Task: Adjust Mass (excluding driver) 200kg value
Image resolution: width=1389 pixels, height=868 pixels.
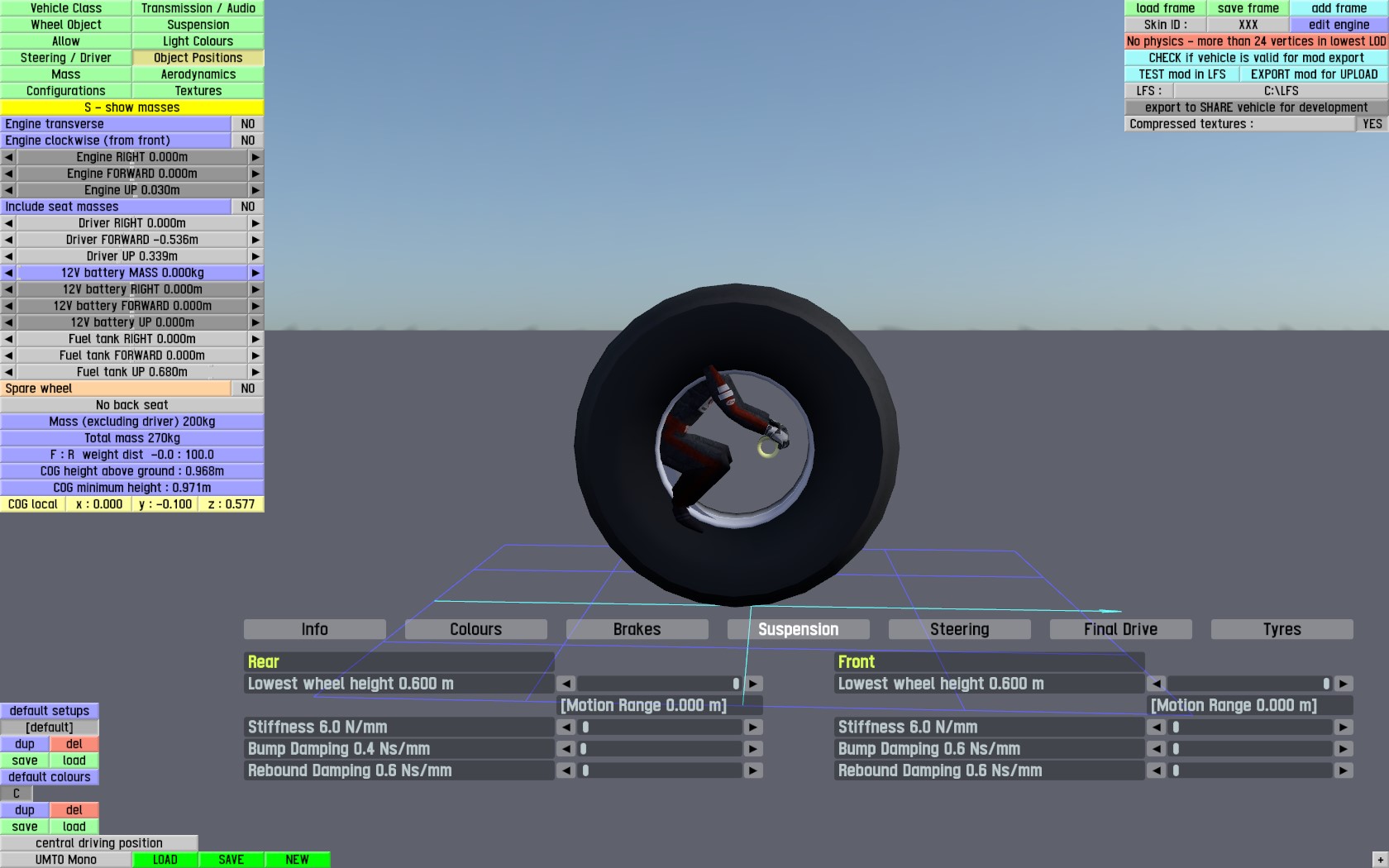Action: pyautogui.click(x=132, y=422)
